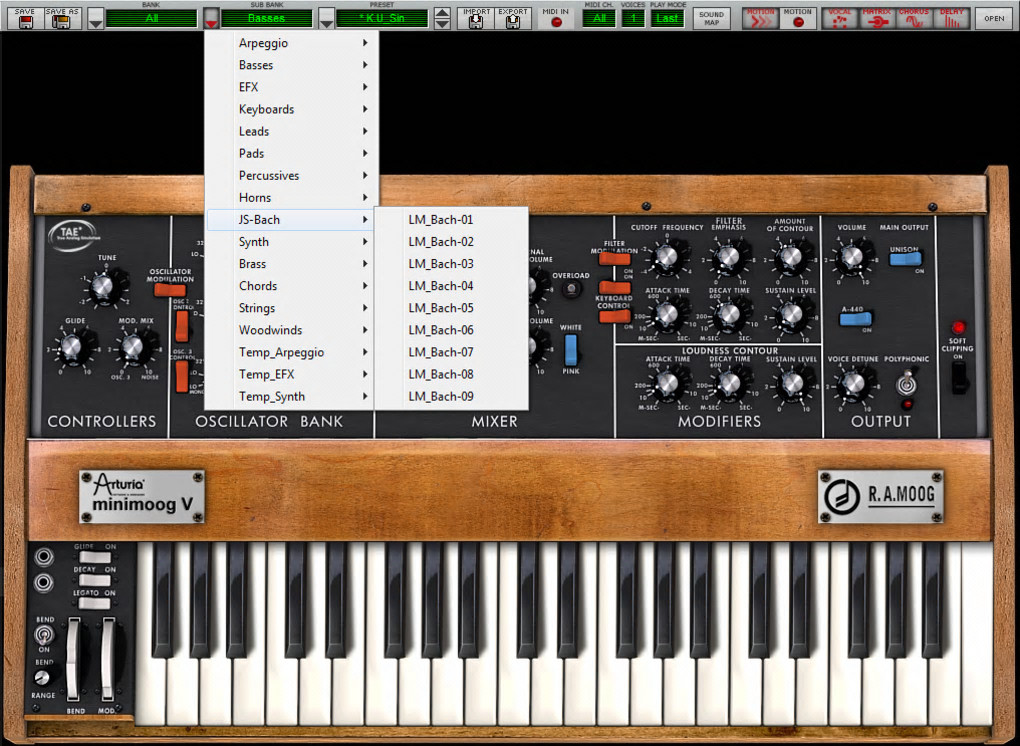Click the Mod wheel
Viewport: 1020px width, 746px height.
[107, 659]
